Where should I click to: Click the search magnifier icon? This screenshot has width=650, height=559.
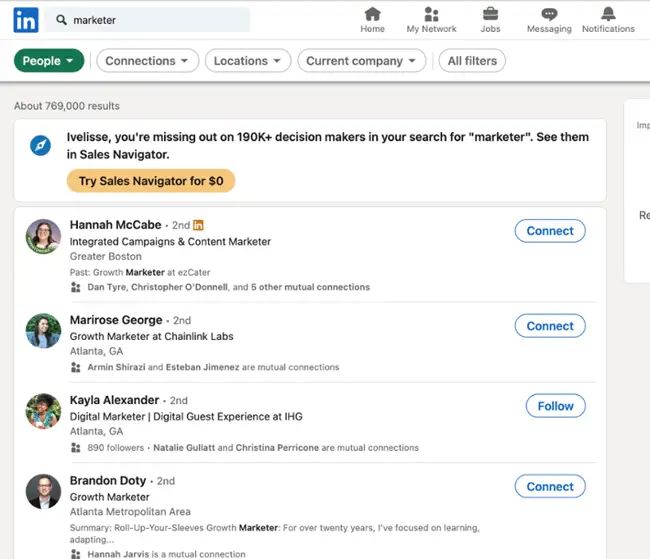(62, 20)
